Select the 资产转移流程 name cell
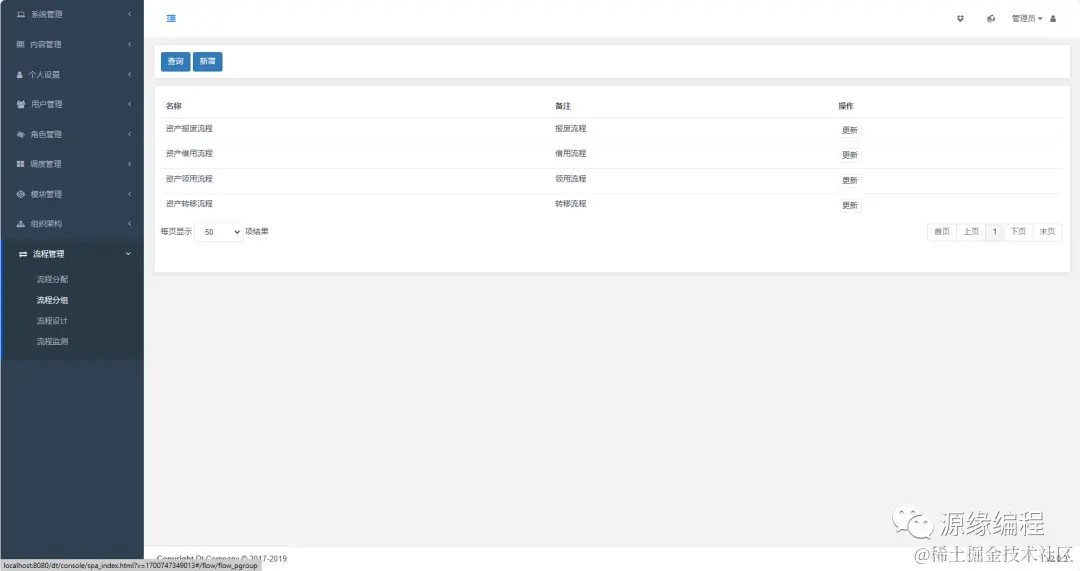The width and height of the screenshot is (1080, 571). 189,204
